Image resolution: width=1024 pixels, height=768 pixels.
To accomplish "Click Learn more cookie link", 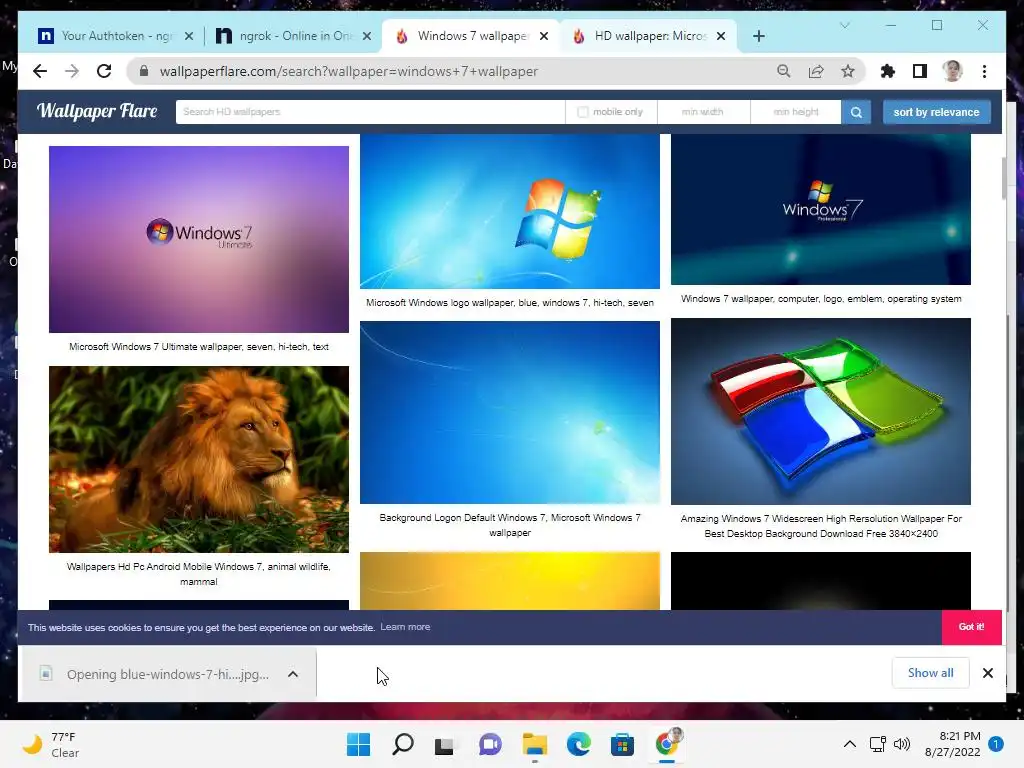I will (405, 627).
